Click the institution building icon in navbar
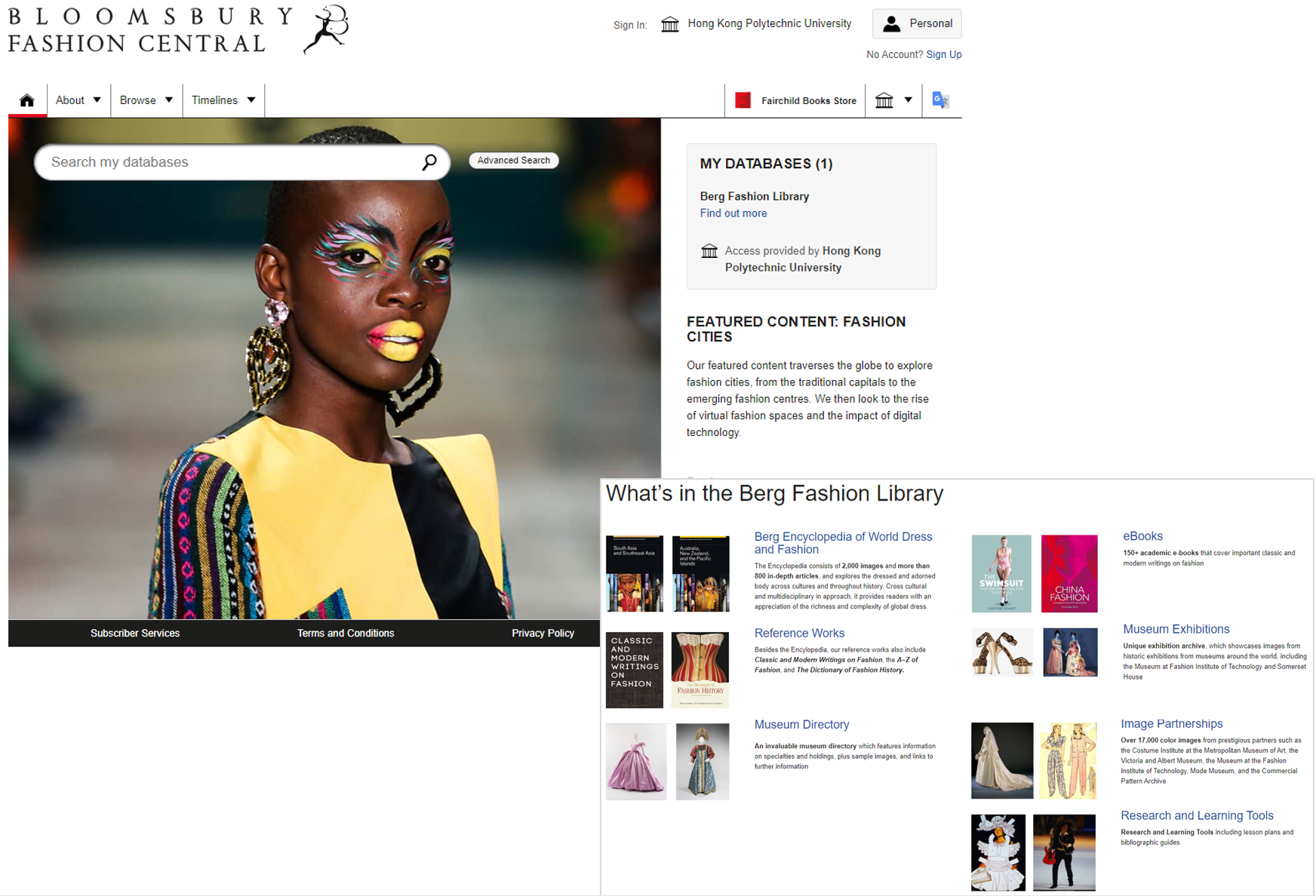This screenshot has width=1316, height=896. pos(884,100)
